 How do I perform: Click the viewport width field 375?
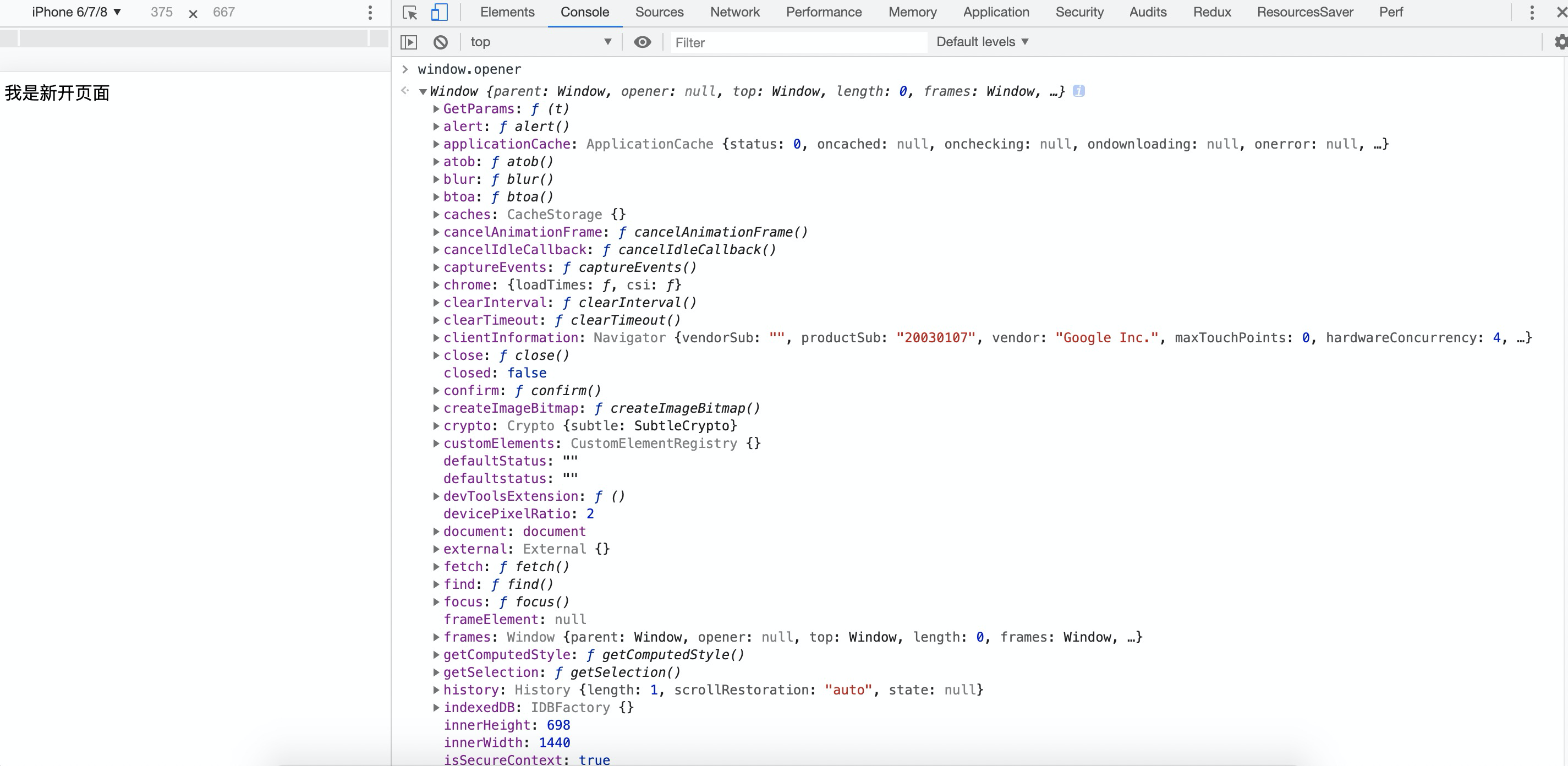tap(161, 12)
